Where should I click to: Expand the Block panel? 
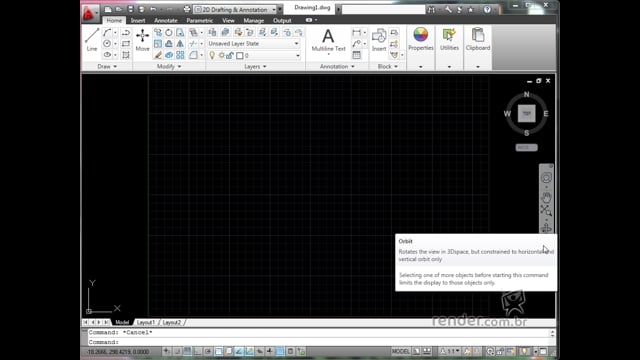tap(387, 66)
